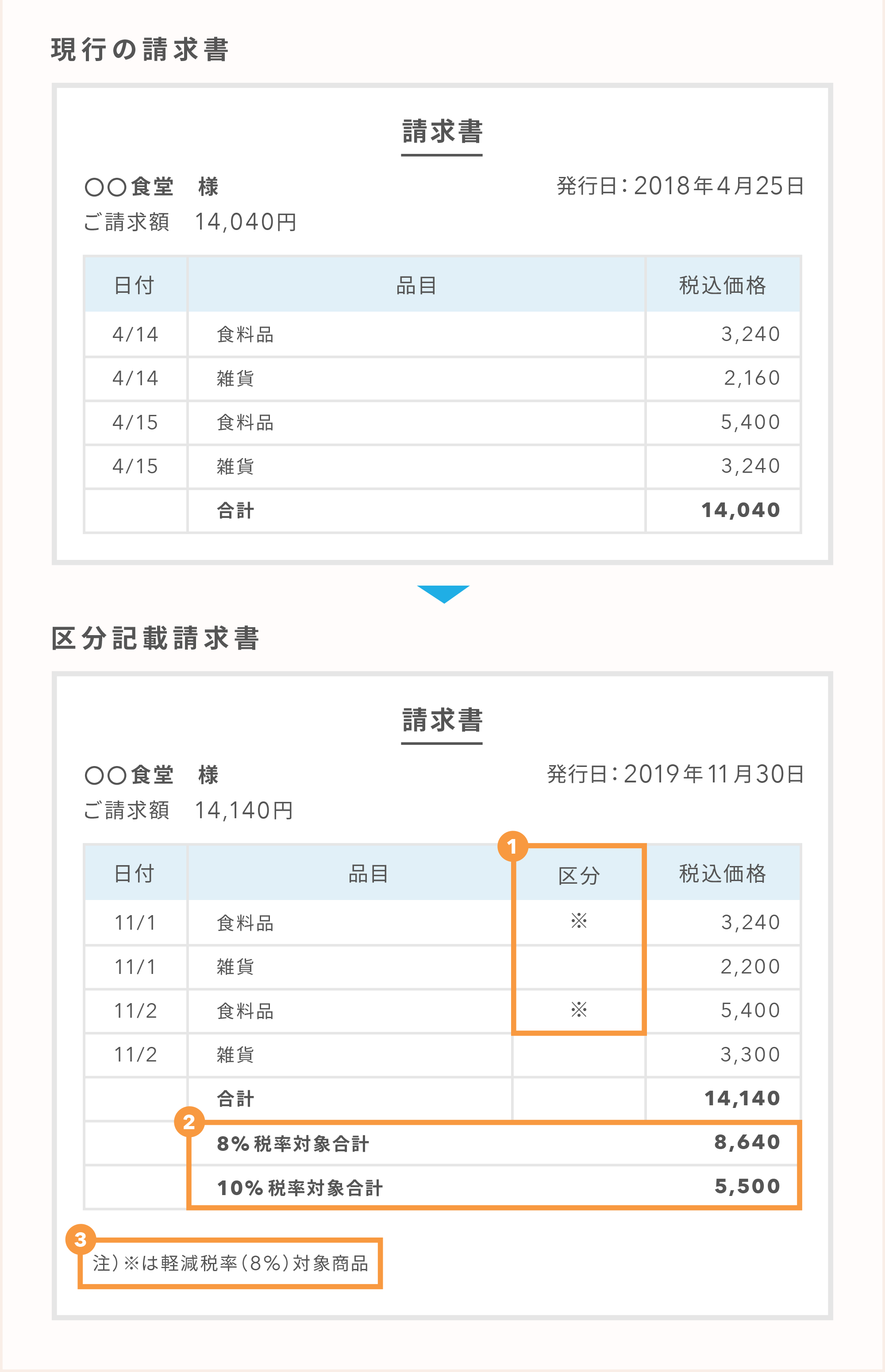Click the "合計" label in the 2019 invoice
This screenshot has width=885, height=1372.
click(235, 1099)
